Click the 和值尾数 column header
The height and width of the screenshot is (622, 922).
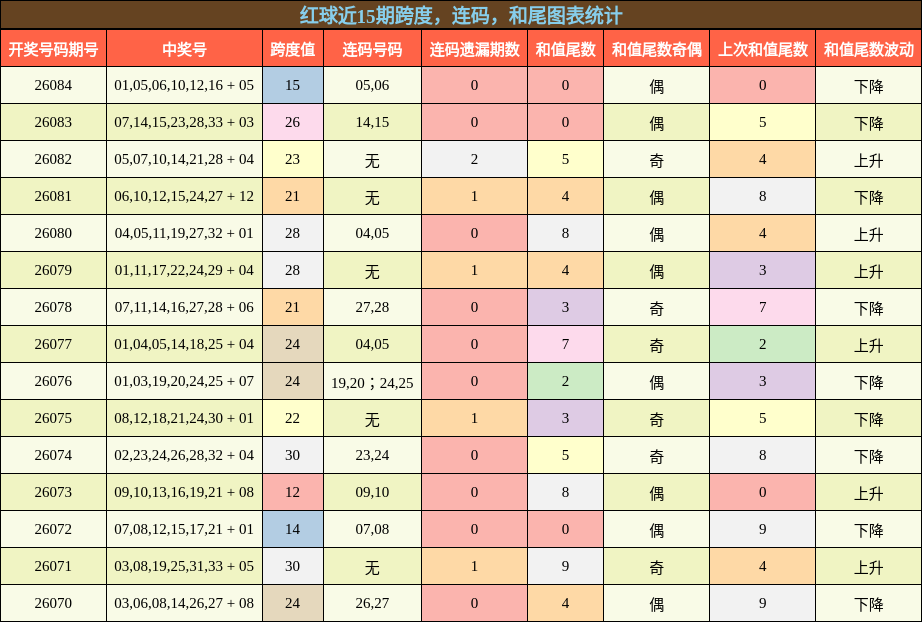(x=566, y=49)
